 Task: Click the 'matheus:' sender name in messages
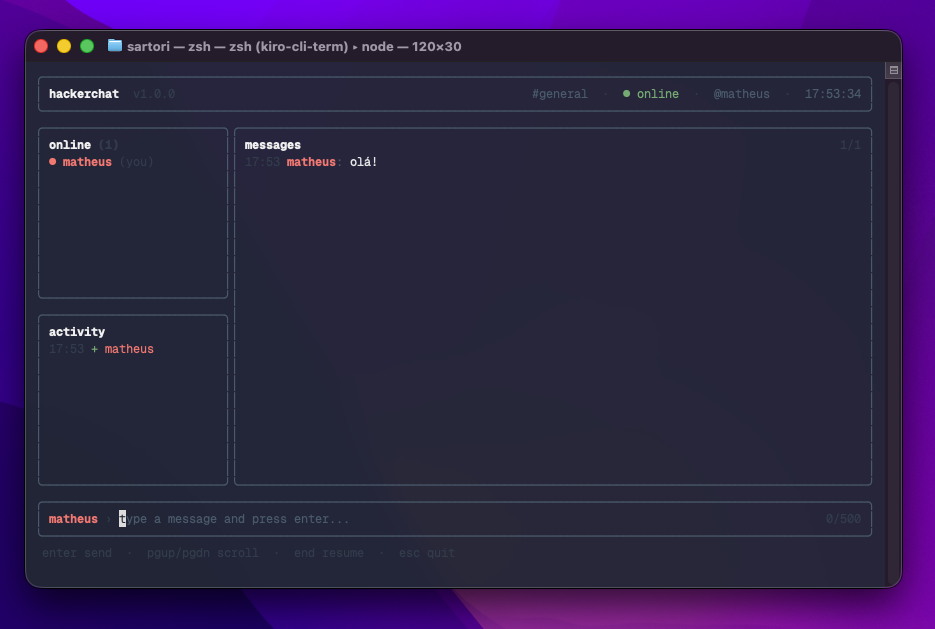[314, 162]
